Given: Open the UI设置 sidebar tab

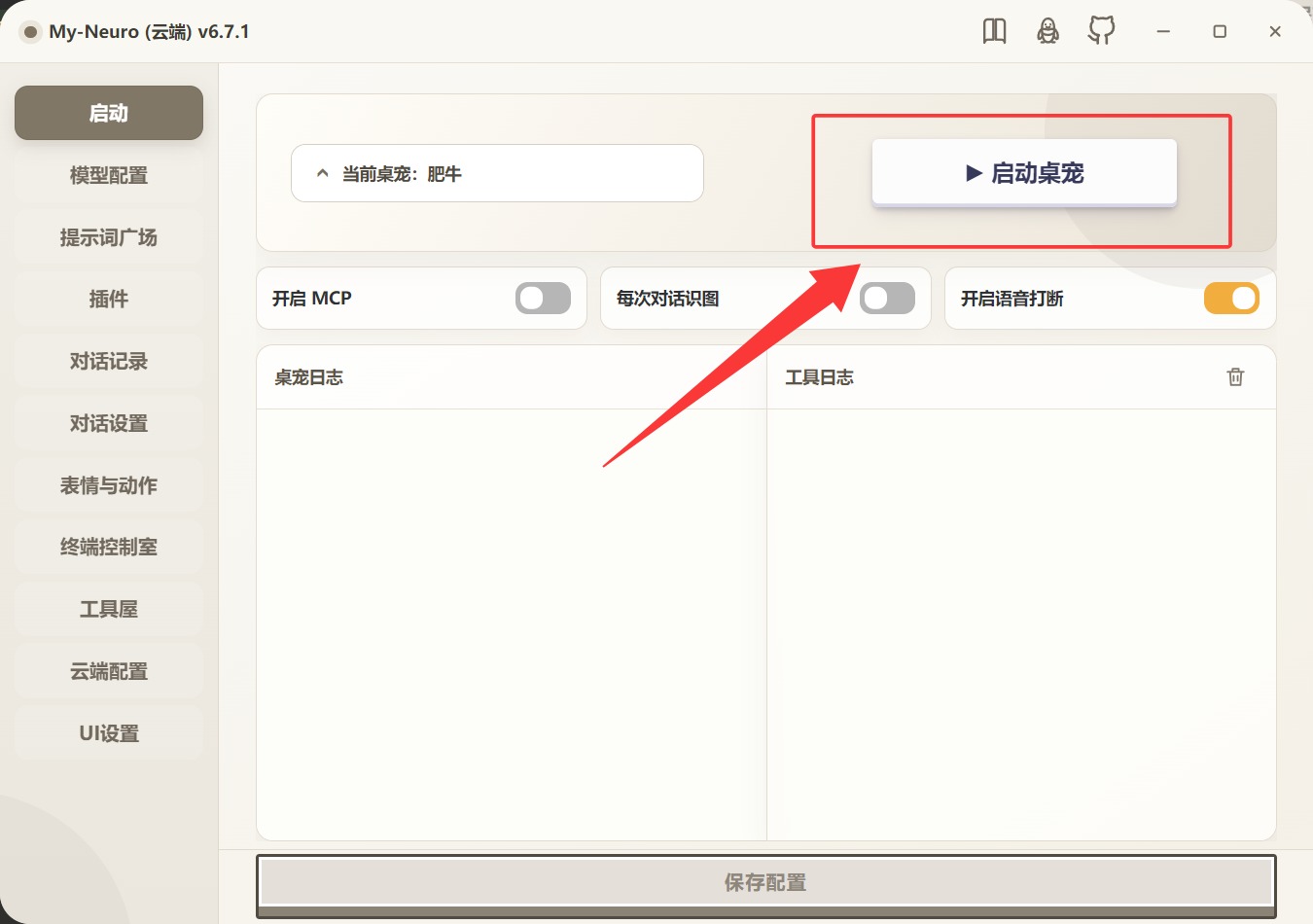Looking at the screenshot, I should (109, 733).
